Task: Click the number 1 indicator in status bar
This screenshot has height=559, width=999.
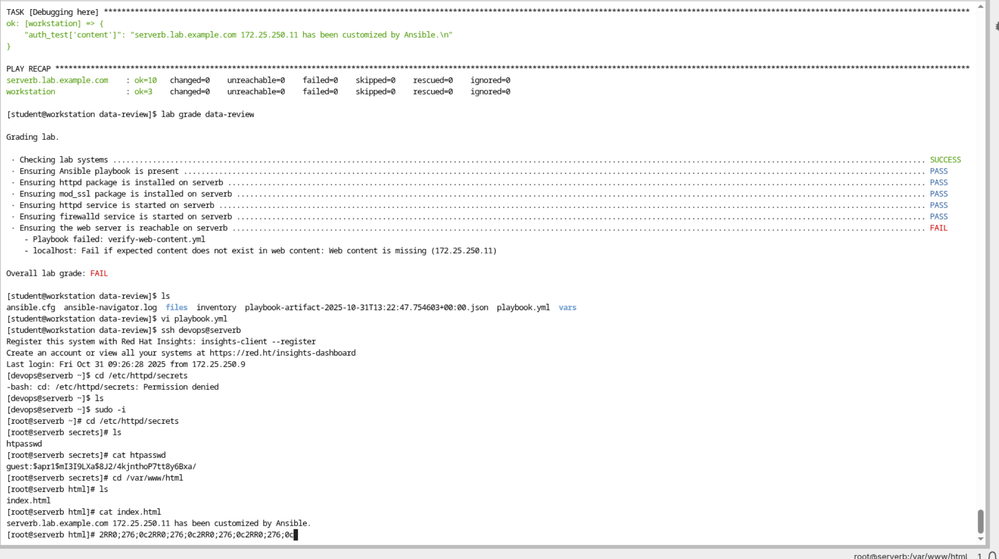Action: (x=979, y=555)
